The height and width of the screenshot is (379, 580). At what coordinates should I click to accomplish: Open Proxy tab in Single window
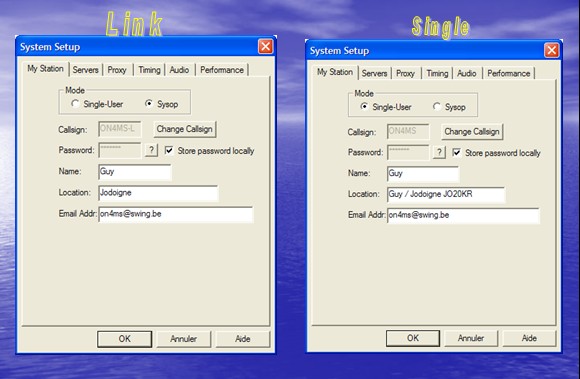tap(405, 73)
